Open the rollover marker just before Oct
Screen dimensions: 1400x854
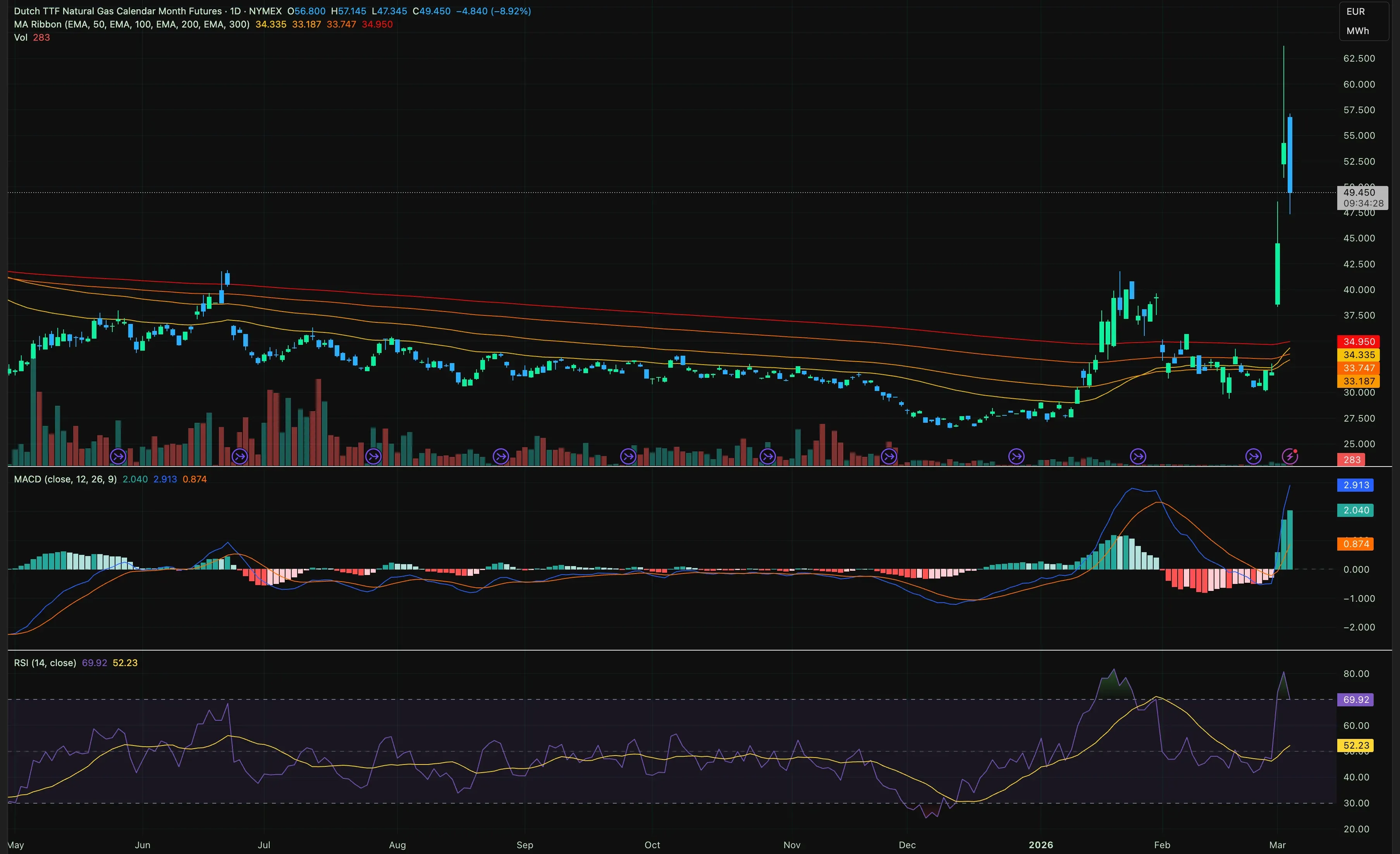coord(628,456)
